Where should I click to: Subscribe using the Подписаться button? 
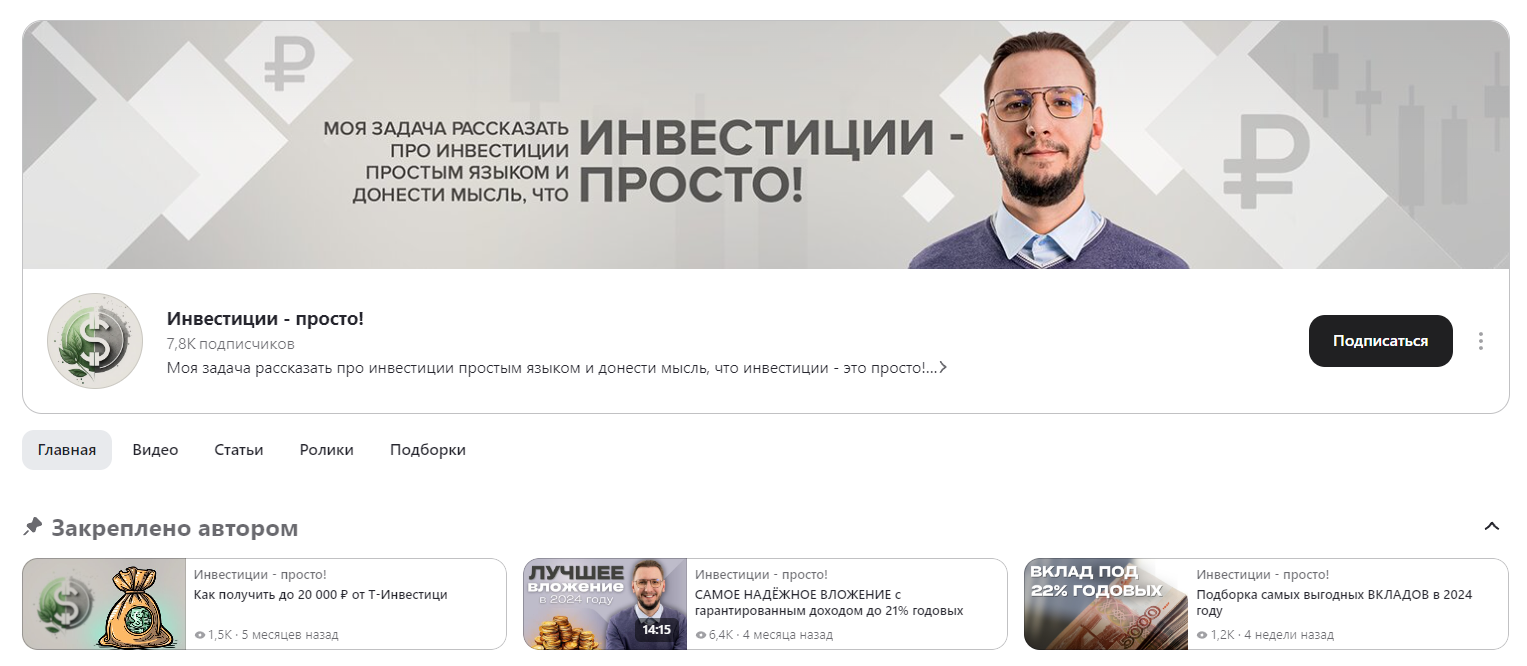1380,341
